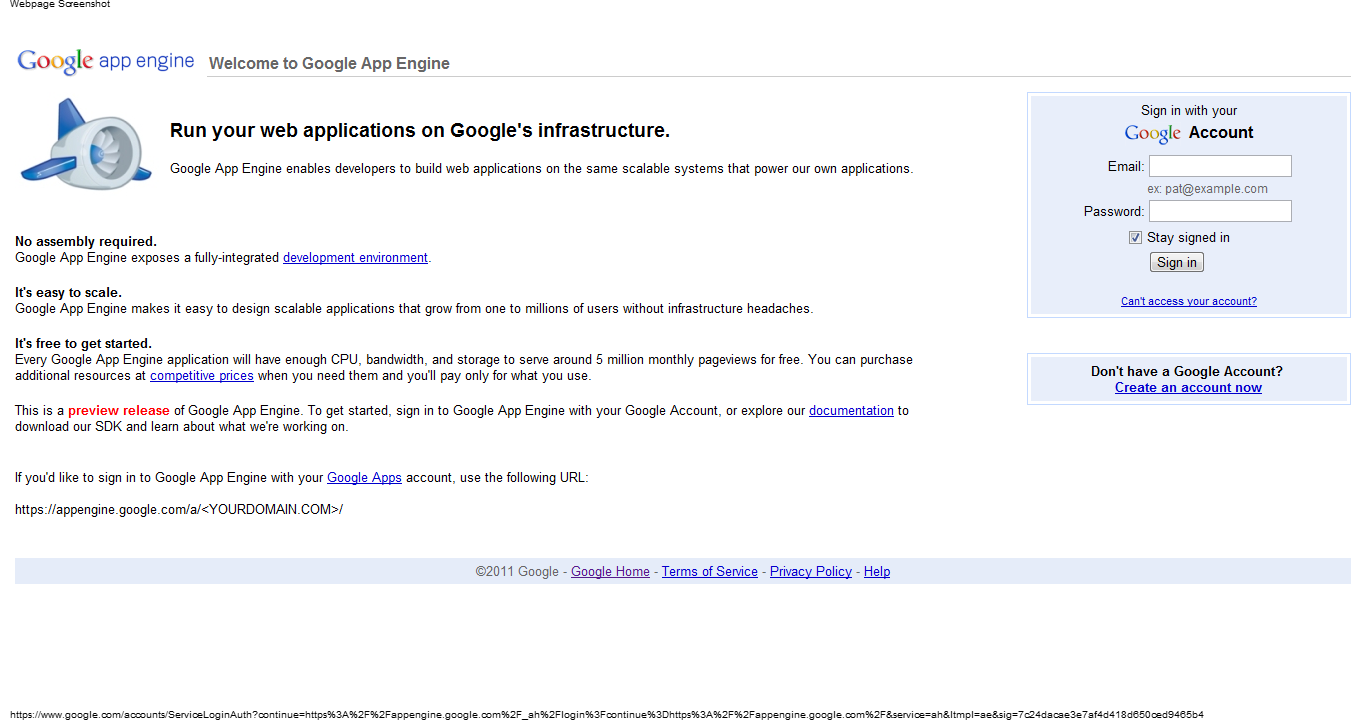Visit the competitive prices link

pyautogui.click(x=201, y=376)
